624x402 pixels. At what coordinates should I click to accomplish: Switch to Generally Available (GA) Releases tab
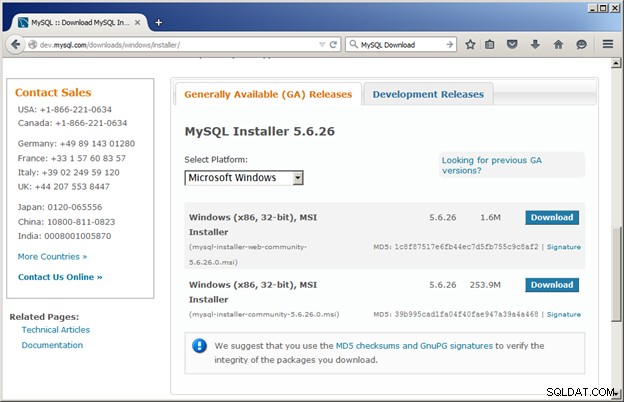[x=268, y=94]
